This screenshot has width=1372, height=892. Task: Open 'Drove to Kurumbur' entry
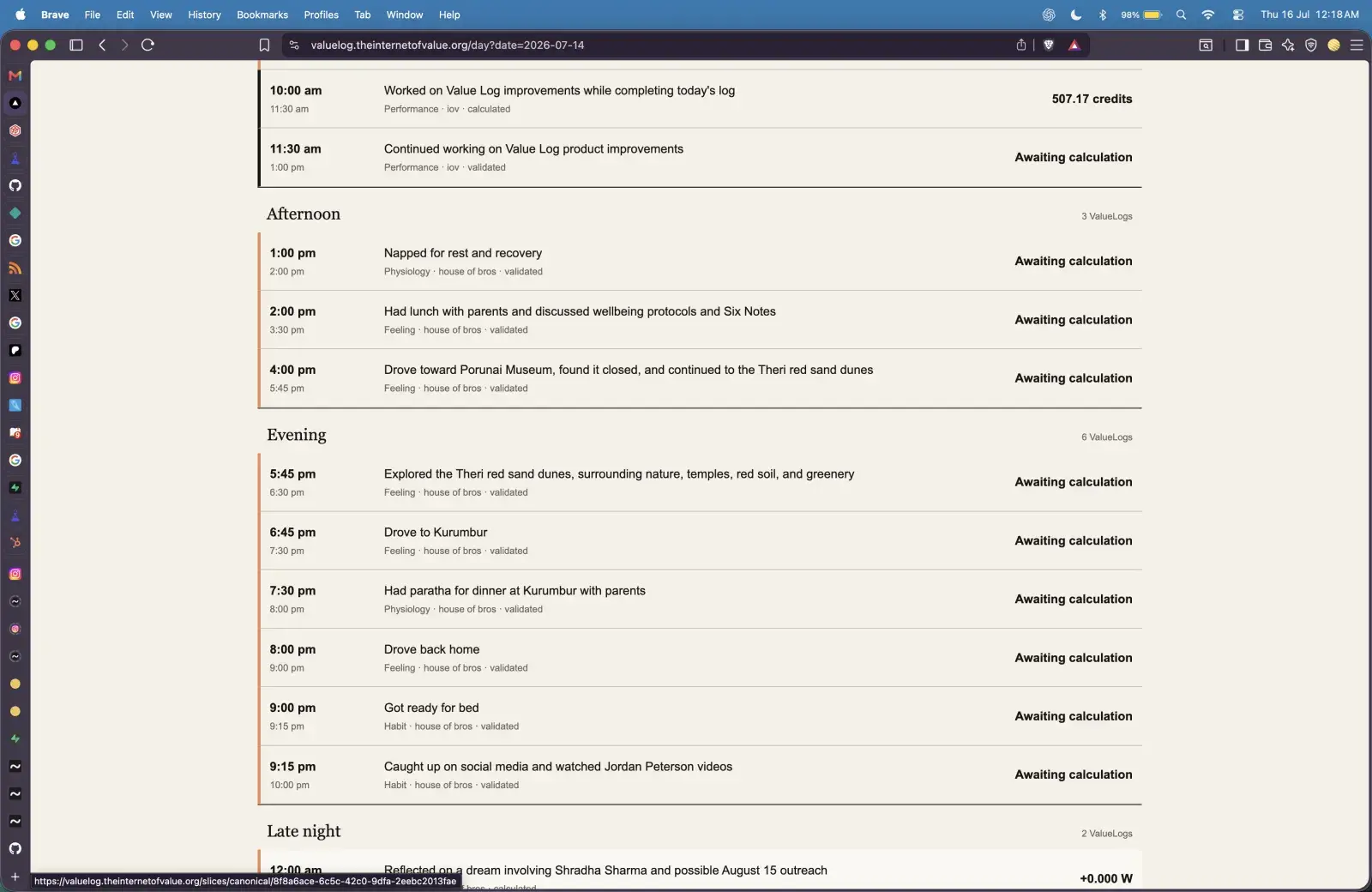[x=701, y=540]
